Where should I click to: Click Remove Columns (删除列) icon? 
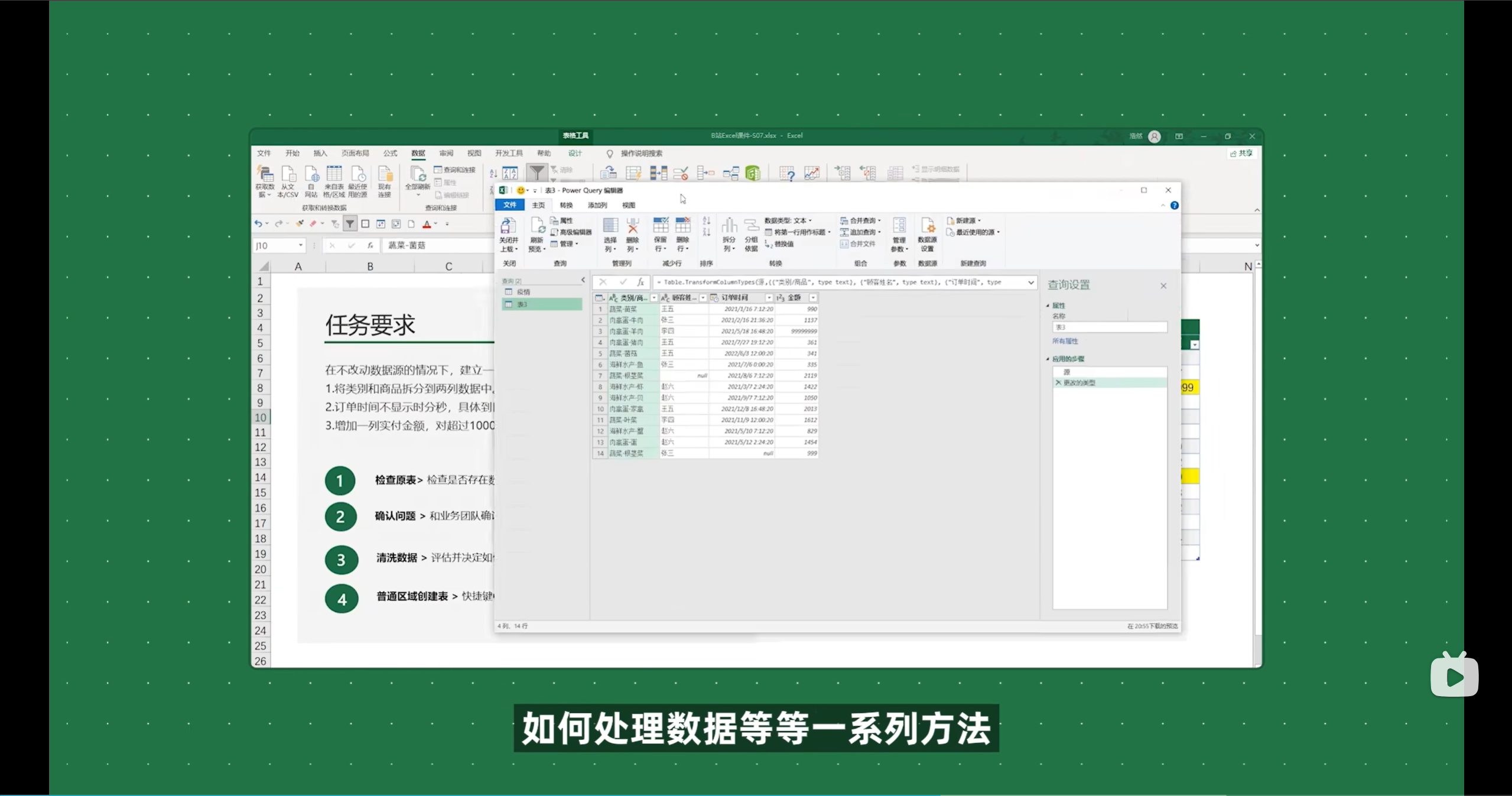632,226
